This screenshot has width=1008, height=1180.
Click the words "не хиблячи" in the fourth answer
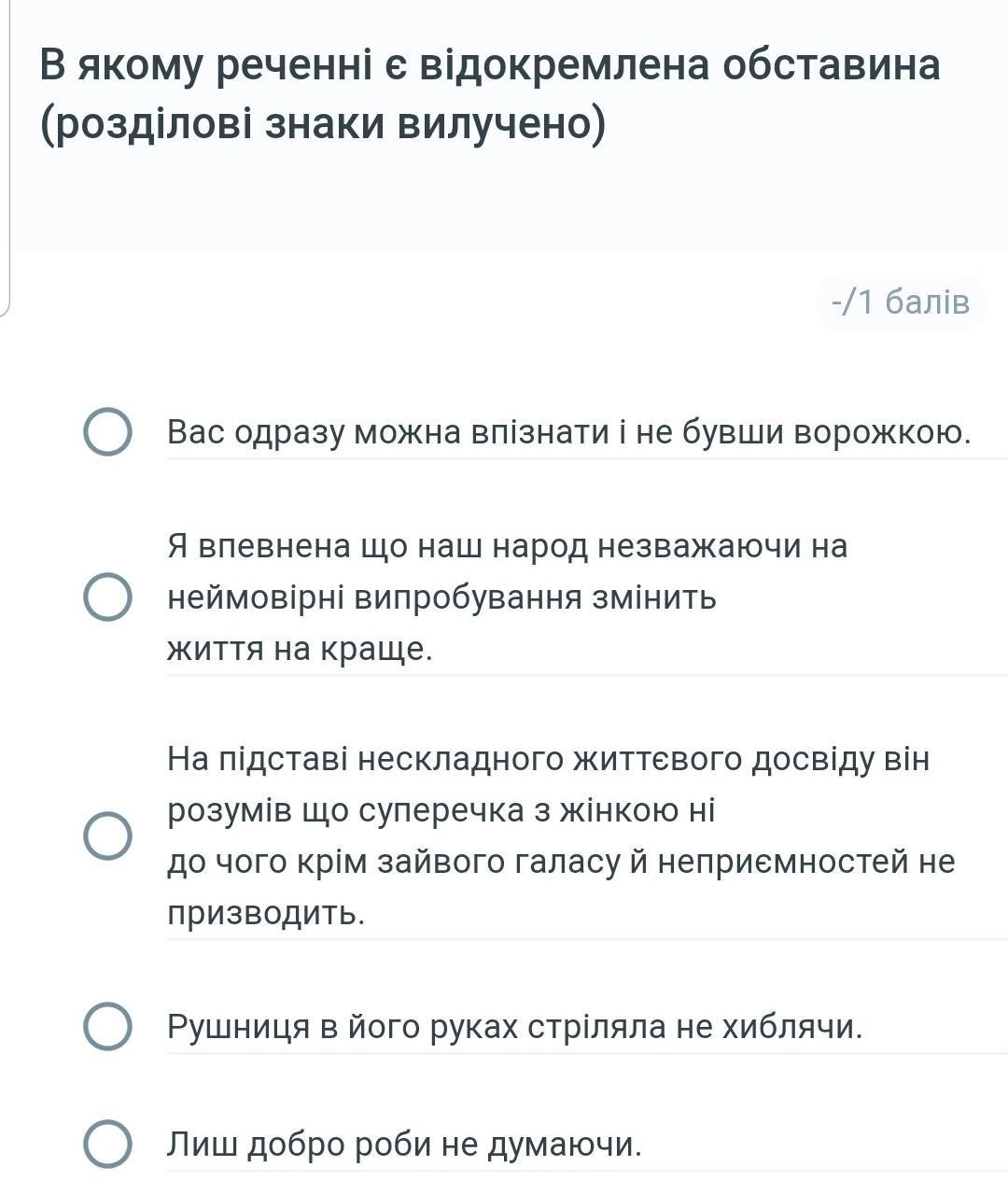click(768, 1027)
